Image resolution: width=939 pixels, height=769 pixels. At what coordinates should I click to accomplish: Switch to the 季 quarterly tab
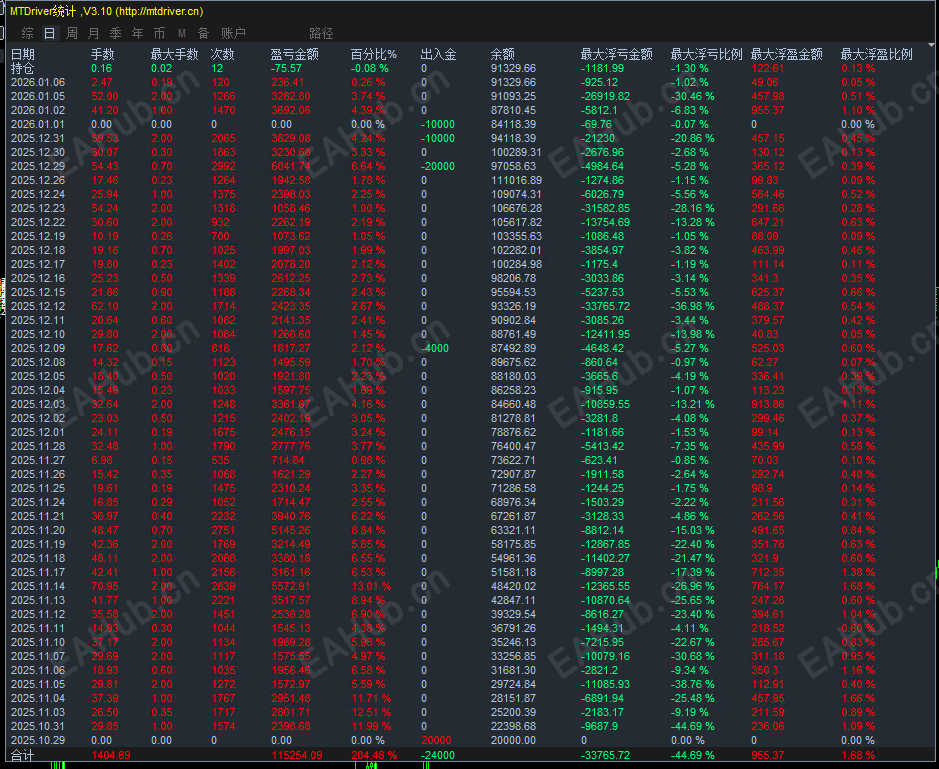pos(116,34)
